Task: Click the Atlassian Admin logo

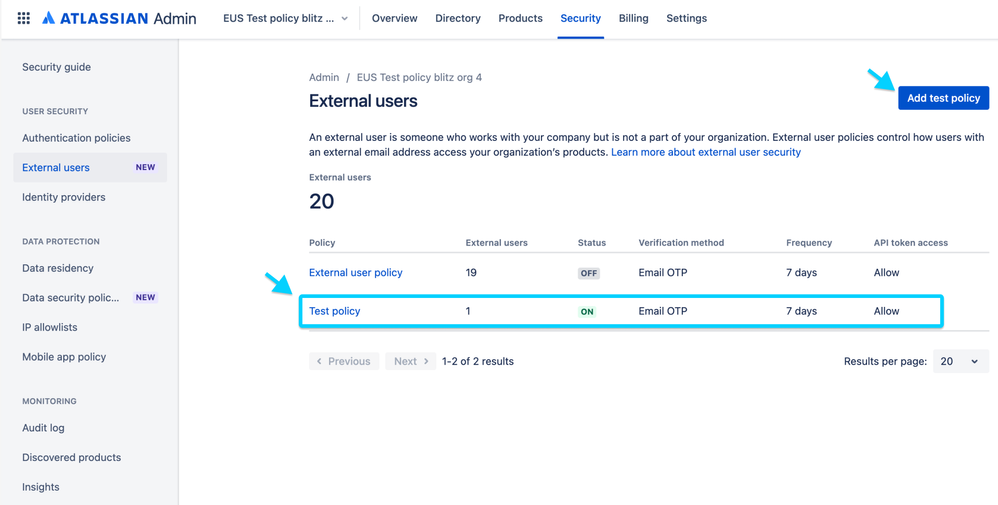Action: point(119,18)
